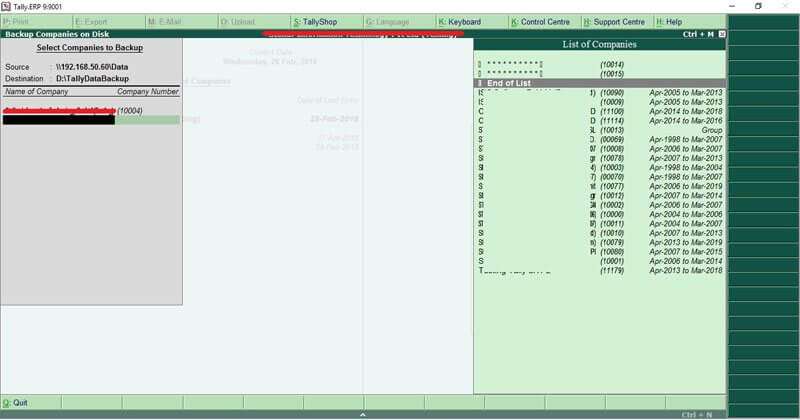Open the Upload option in top toolbar
800x420 pixels.
click(x=255, y=22)
